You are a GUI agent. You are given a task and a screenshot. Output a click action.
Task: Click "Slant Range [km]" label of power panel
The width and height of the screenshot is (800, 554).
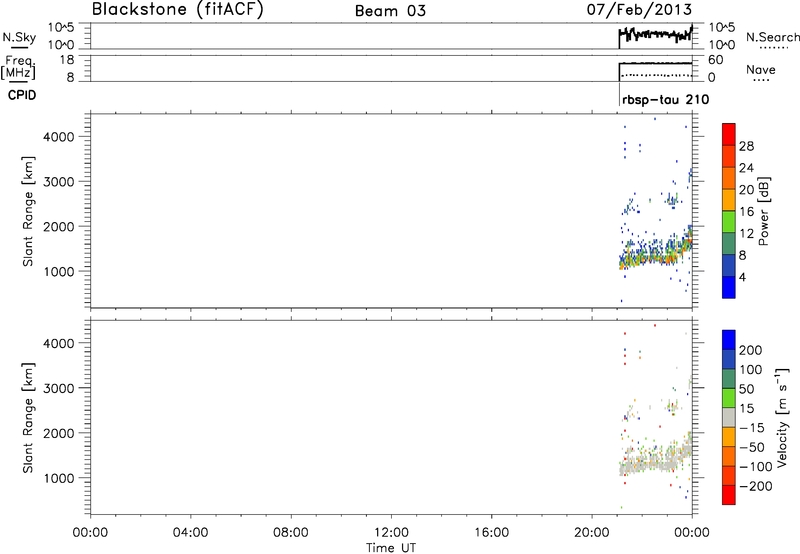[x=28, y=211]
